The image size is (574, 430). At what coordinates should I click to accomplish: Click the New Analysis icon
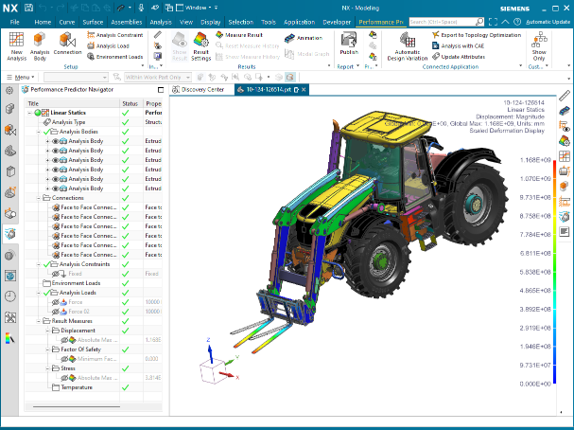[x=16, y=46]
